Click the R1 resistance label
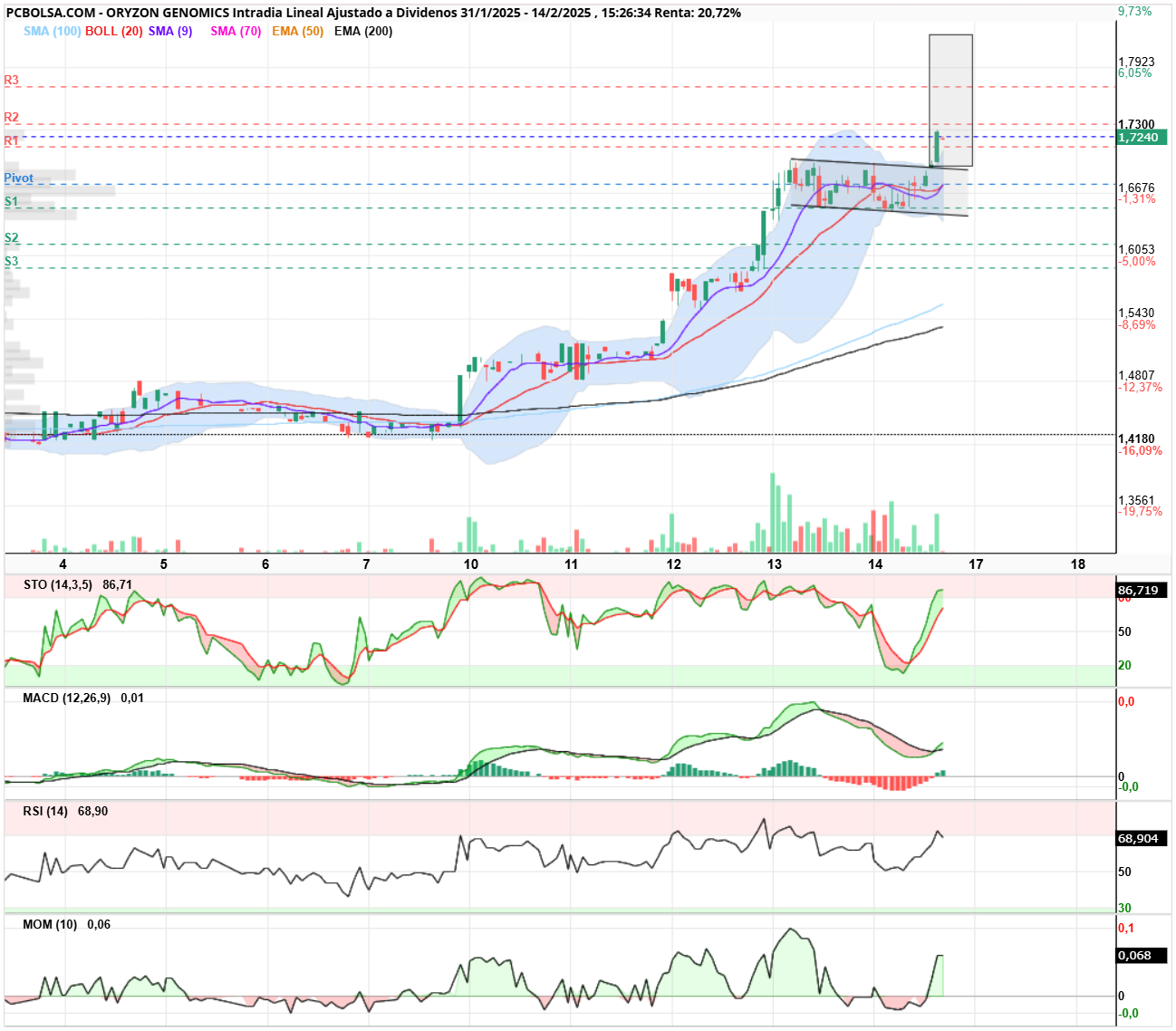This screenshot has height=1031, width=1176. tap(11, 140)
